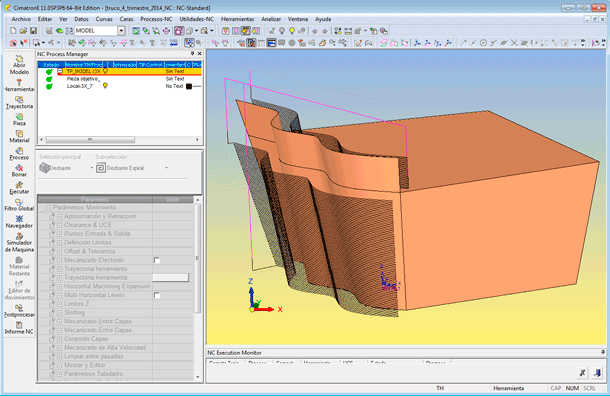Select the Local-3X_7 procedure row
610x396 pixels.
coord(119,86)
